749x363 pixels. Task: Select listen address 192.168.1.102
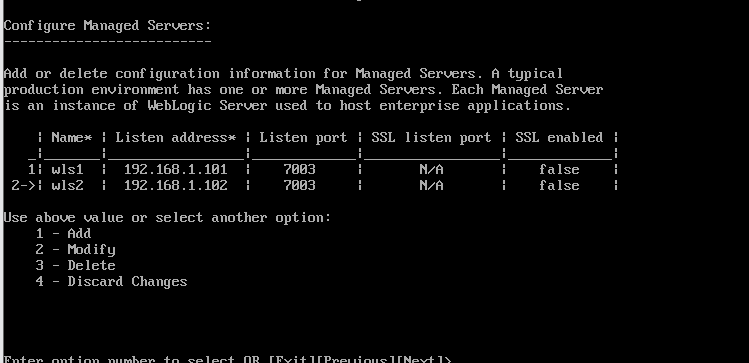point(175,185)
